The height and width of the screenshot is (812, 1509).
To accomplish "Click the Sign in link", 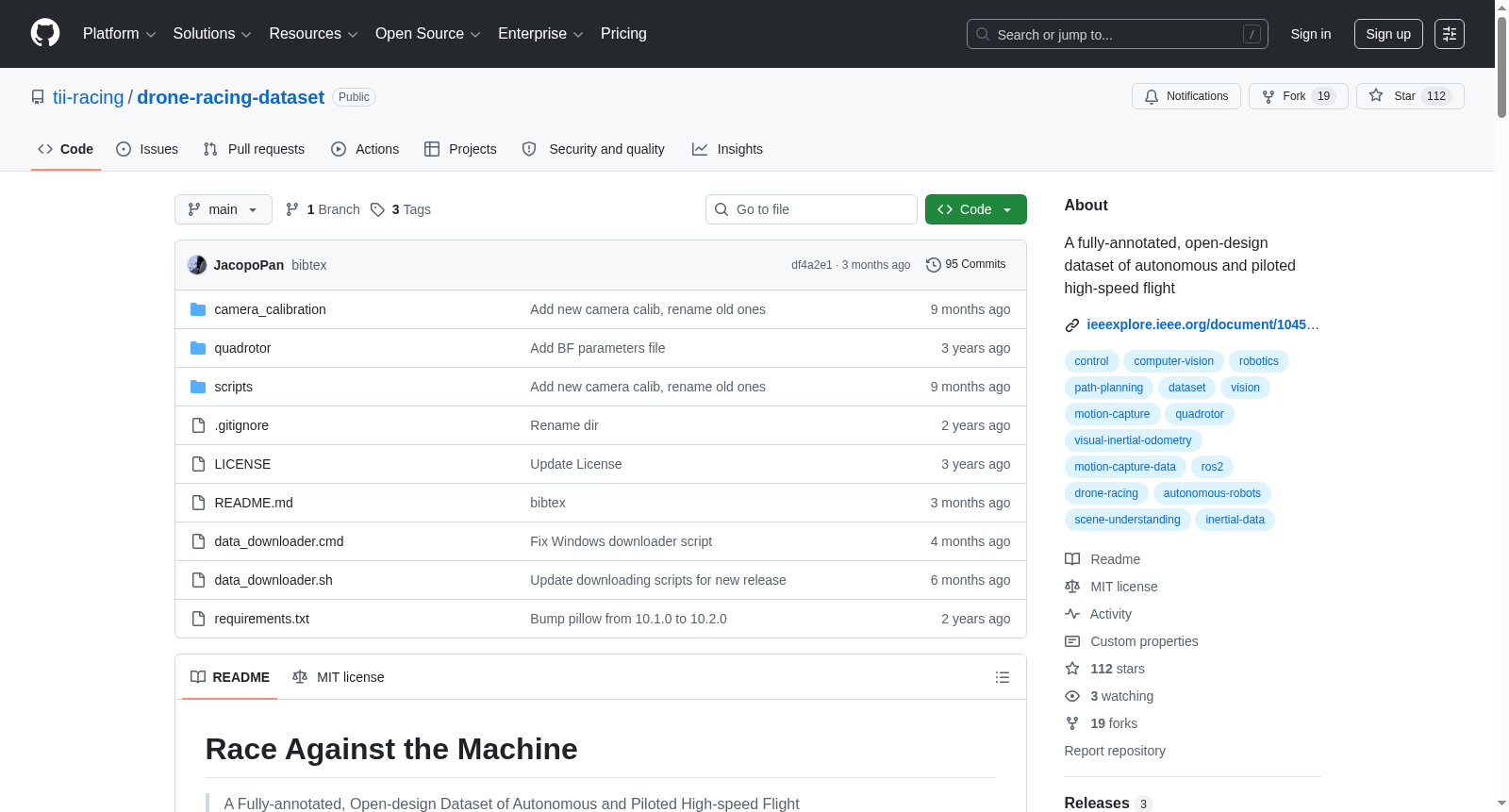I will pyautogui.click(x=1311, y=34).
